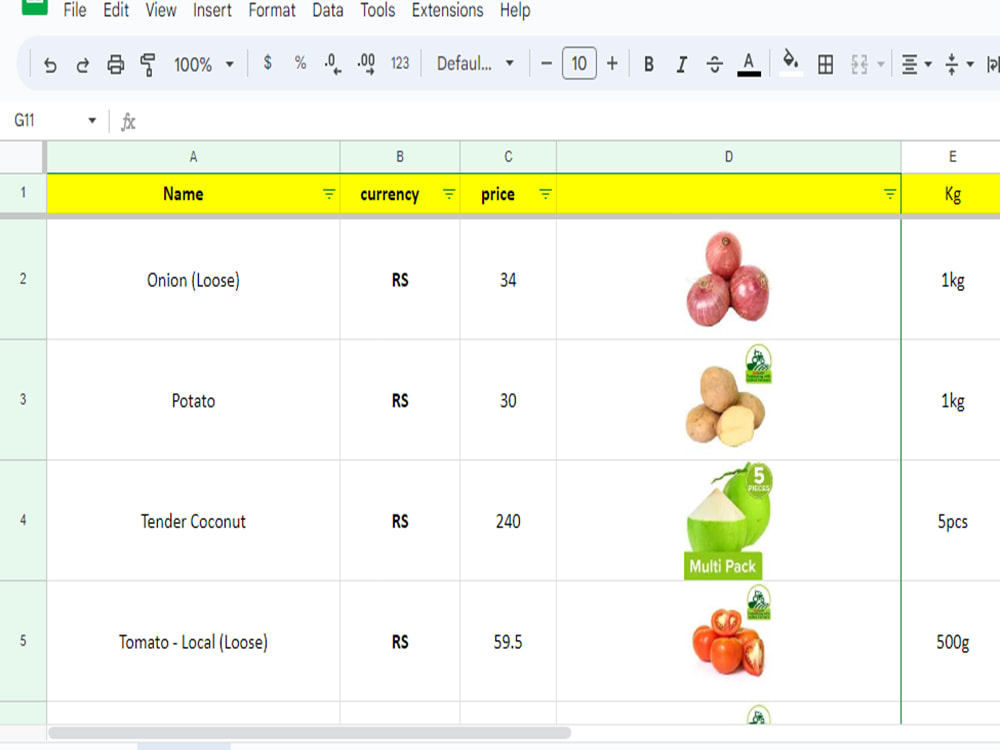Open the price column filter

[x=545, y=194]
